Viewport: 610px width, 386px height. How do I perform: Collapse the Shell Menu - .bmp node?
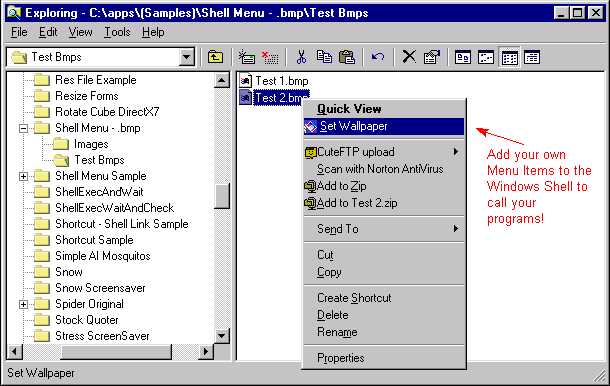click(x=23, y=128)
